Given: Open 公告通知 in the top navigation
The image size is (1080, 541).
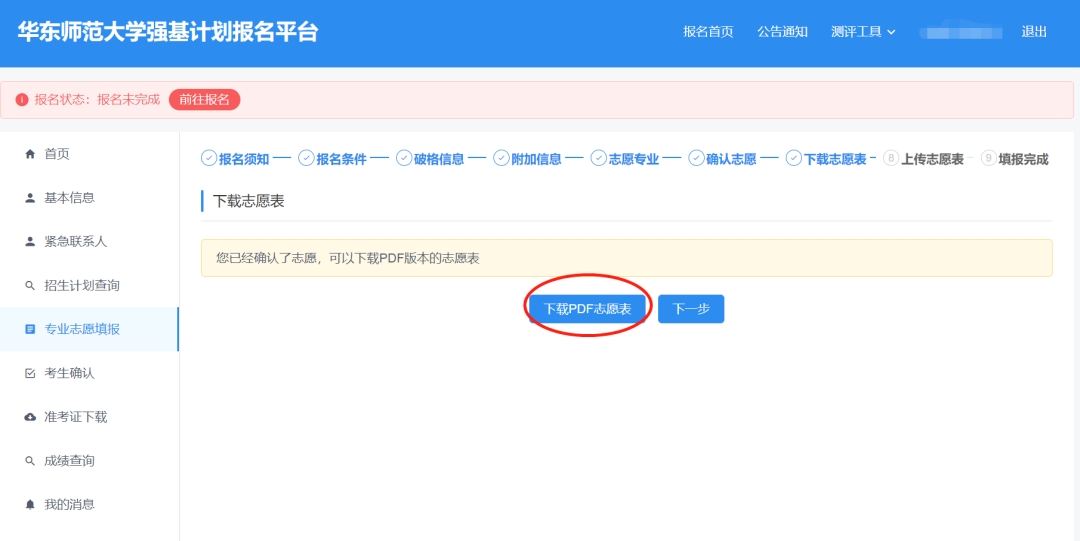Looking at the screenshot, I should point(782,32).
